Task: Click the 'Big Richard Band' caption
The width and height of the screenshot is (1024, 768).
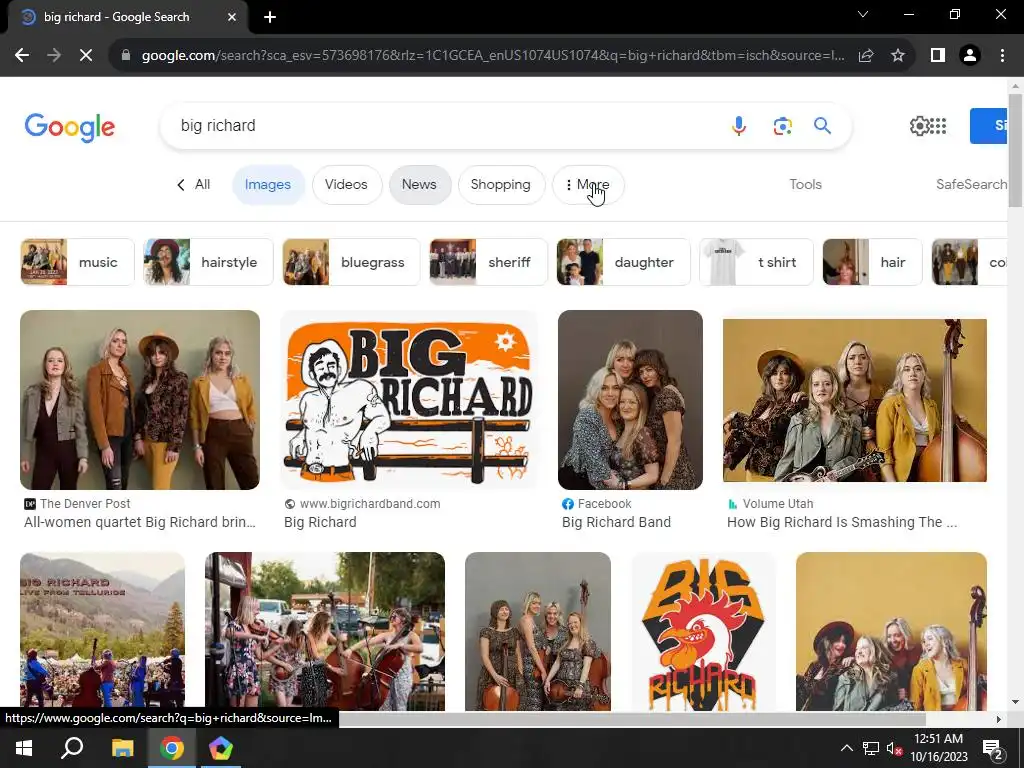Action: pyautogui.click(x=616, y=522)
